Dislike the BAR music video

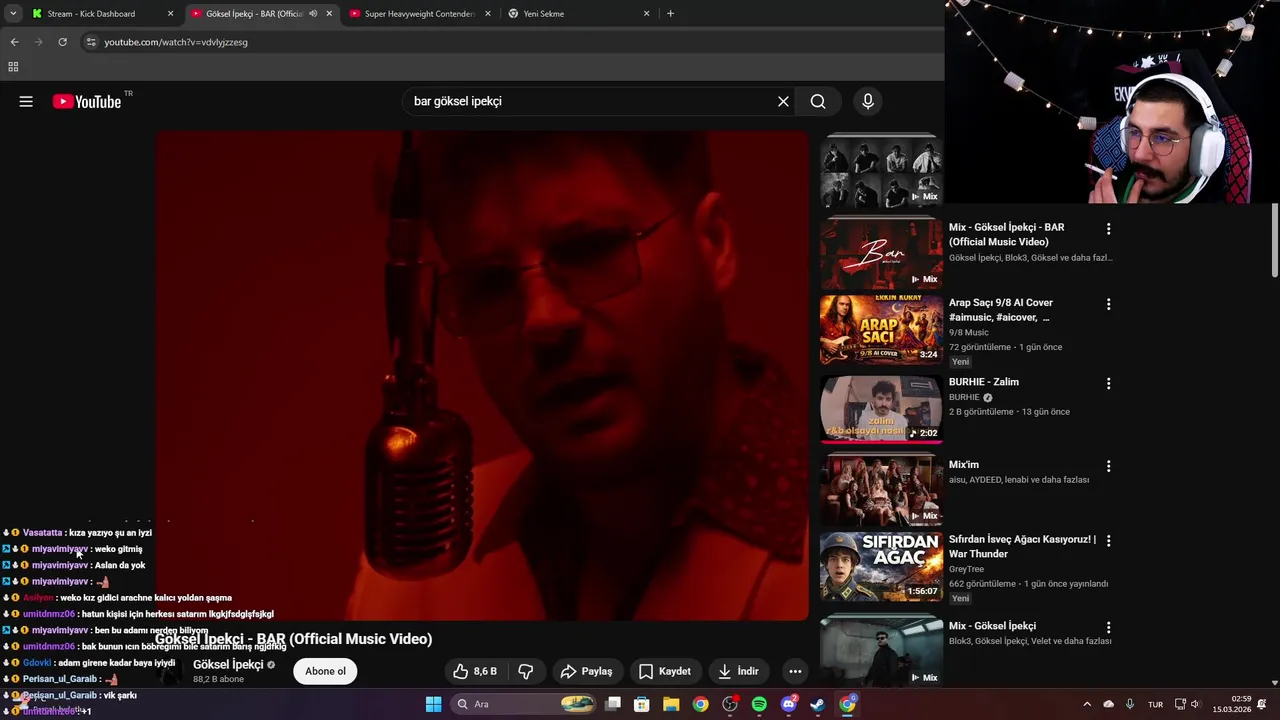coord(526,671)
